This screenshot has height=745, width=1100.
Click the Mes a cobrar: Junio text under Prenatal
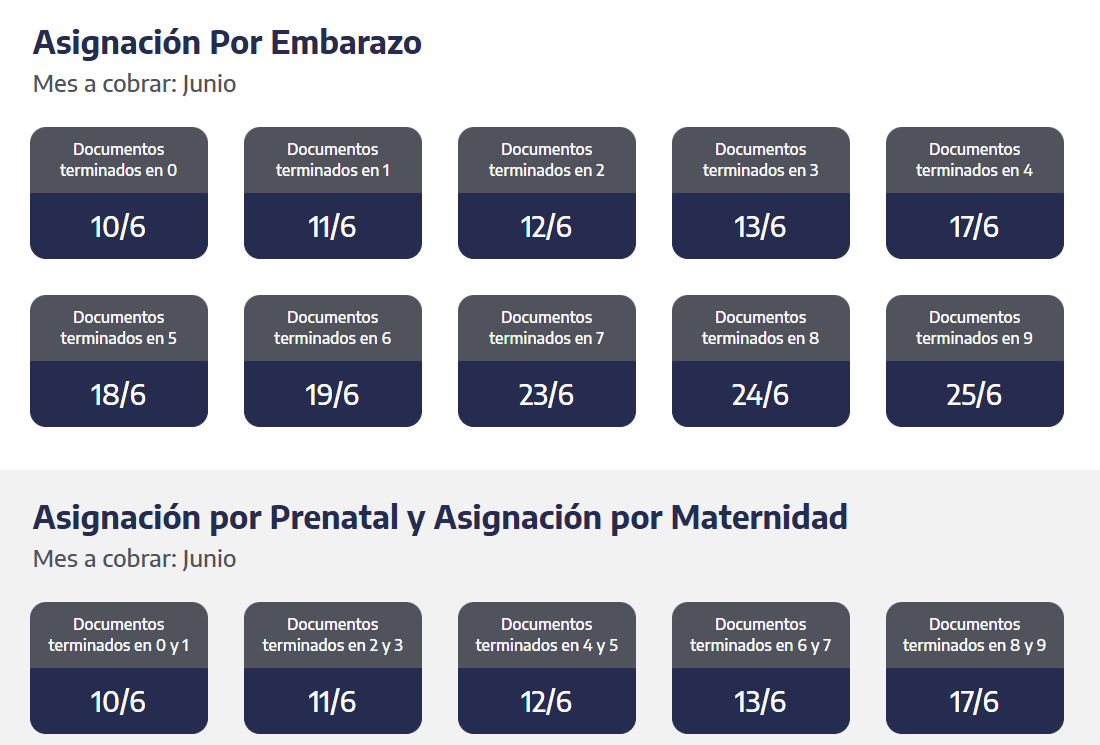[x=135, y=559]
